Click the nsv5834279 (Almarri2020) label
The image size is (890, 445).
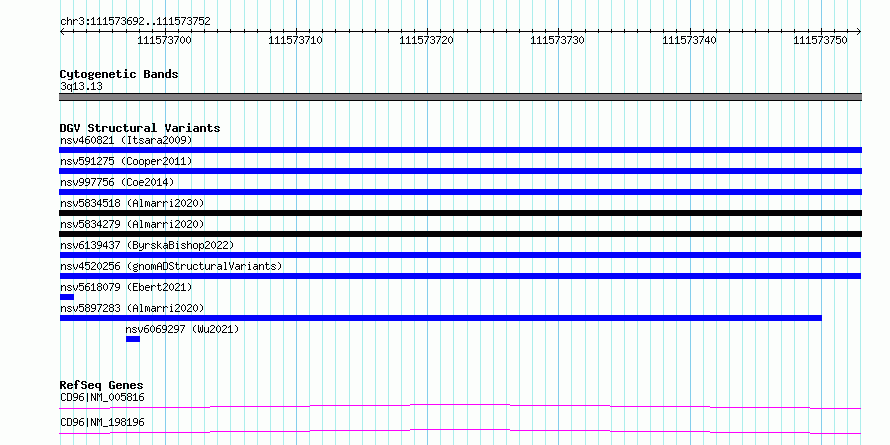(132, 224)
